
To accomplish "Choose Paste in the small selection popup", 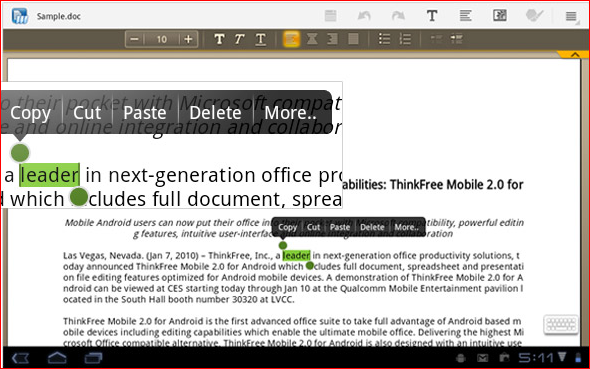I will [x=340, y=227].
